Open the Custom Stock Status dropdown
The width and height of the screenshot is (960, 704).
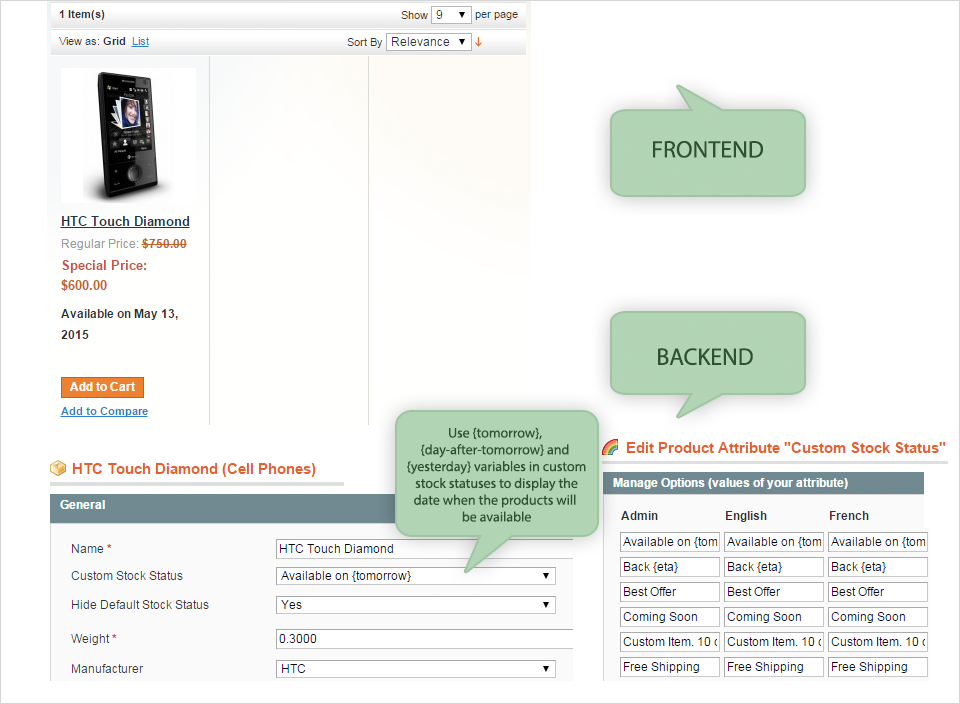pyautogui.click(x=416, y=576)
